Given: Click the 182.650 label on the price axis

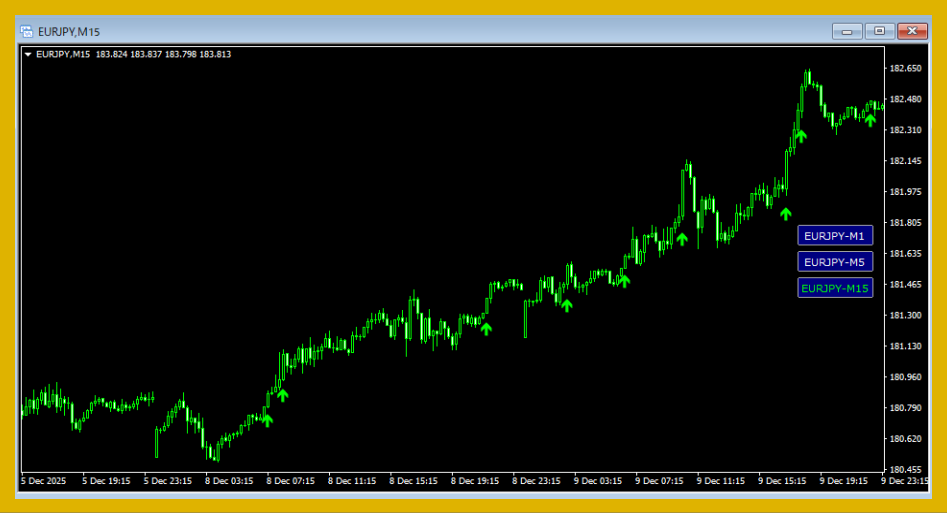Looking at the screenshot, I should [x=905, y=68].
